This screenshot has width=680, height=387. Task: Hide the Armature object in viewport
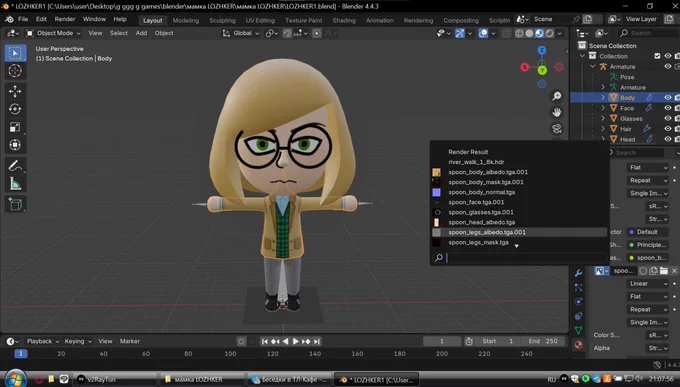pyautogui.click(x=668, y=66)
